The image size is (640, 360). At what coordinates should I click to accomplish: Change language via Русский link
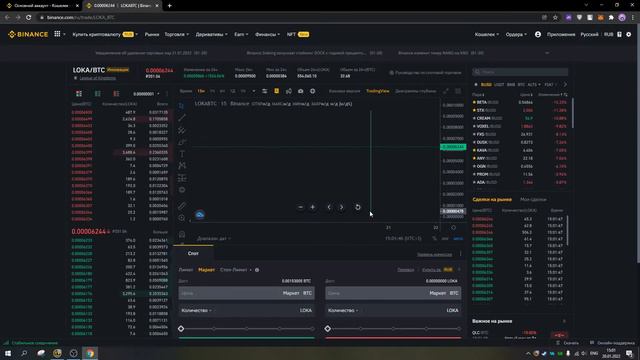point(589,35)
